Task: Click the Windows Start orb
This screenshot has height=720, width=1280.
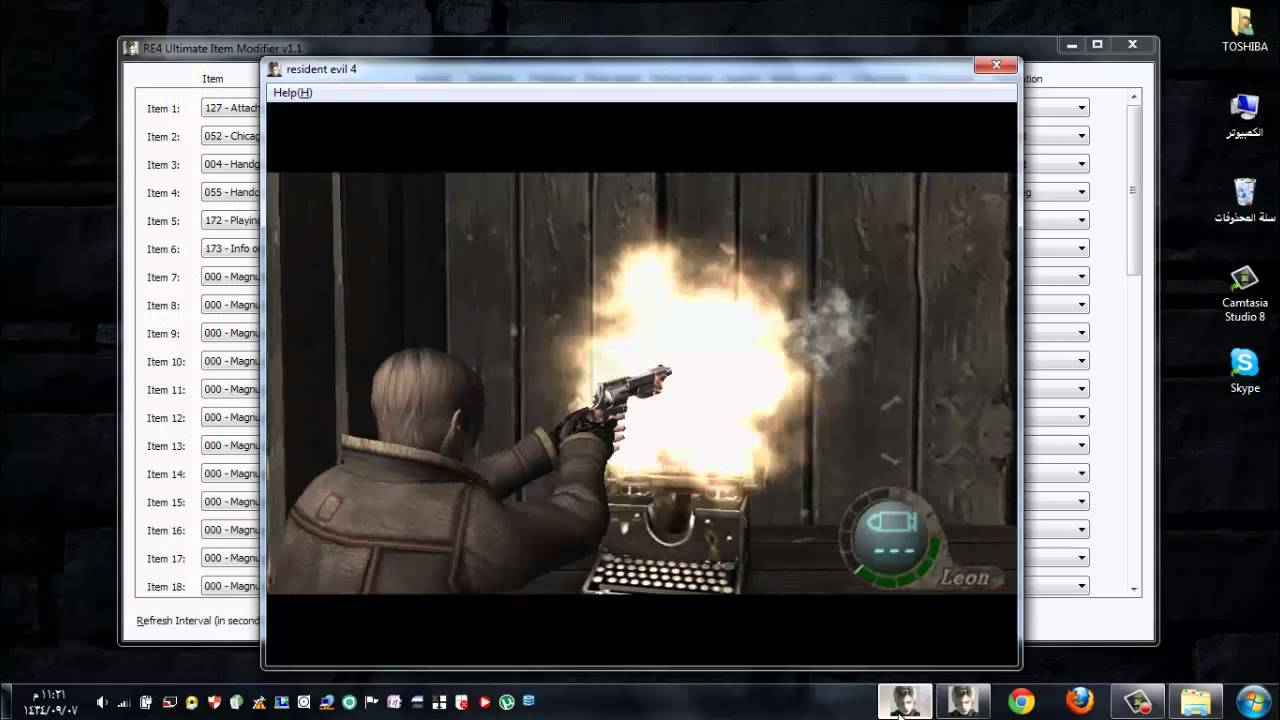Action: point(1253,701)
